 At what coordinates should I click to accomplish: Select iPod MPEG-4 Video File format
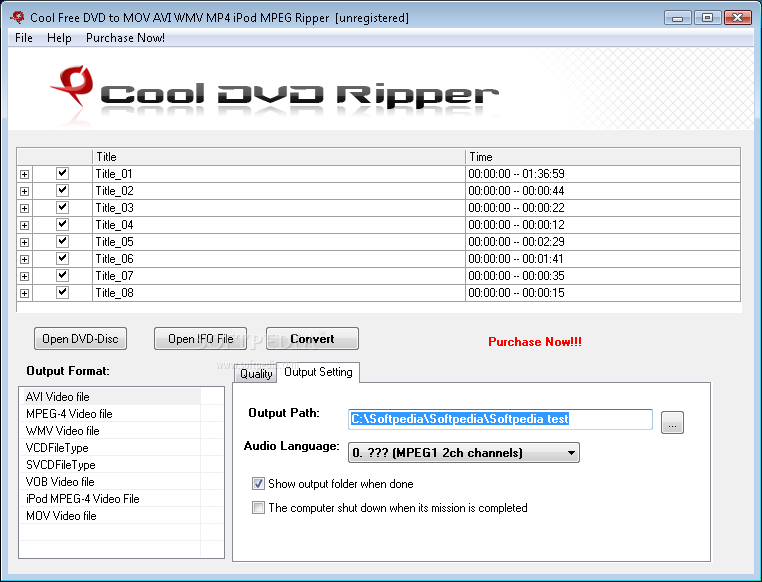[112, 499]
